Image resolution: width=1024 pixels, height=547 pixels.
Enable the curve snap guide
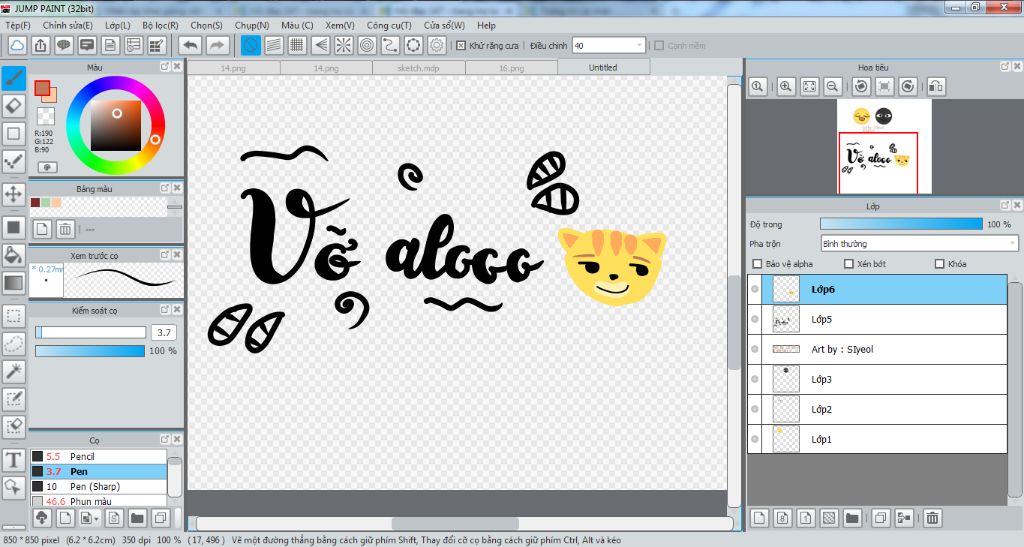tap(391, 45)
